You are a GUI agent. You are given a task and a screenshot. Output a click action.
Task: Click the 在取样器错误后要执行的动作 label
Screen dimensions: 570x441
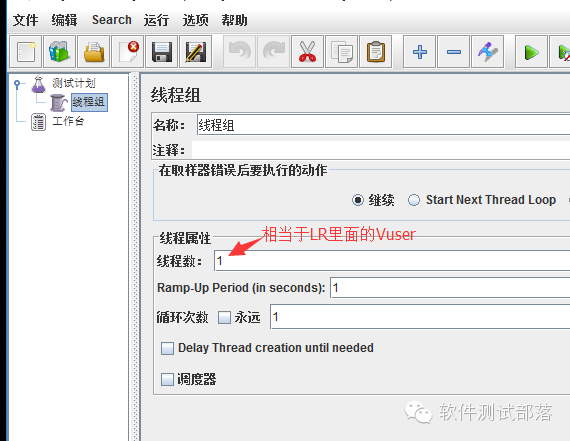click(x=242, y=170)
